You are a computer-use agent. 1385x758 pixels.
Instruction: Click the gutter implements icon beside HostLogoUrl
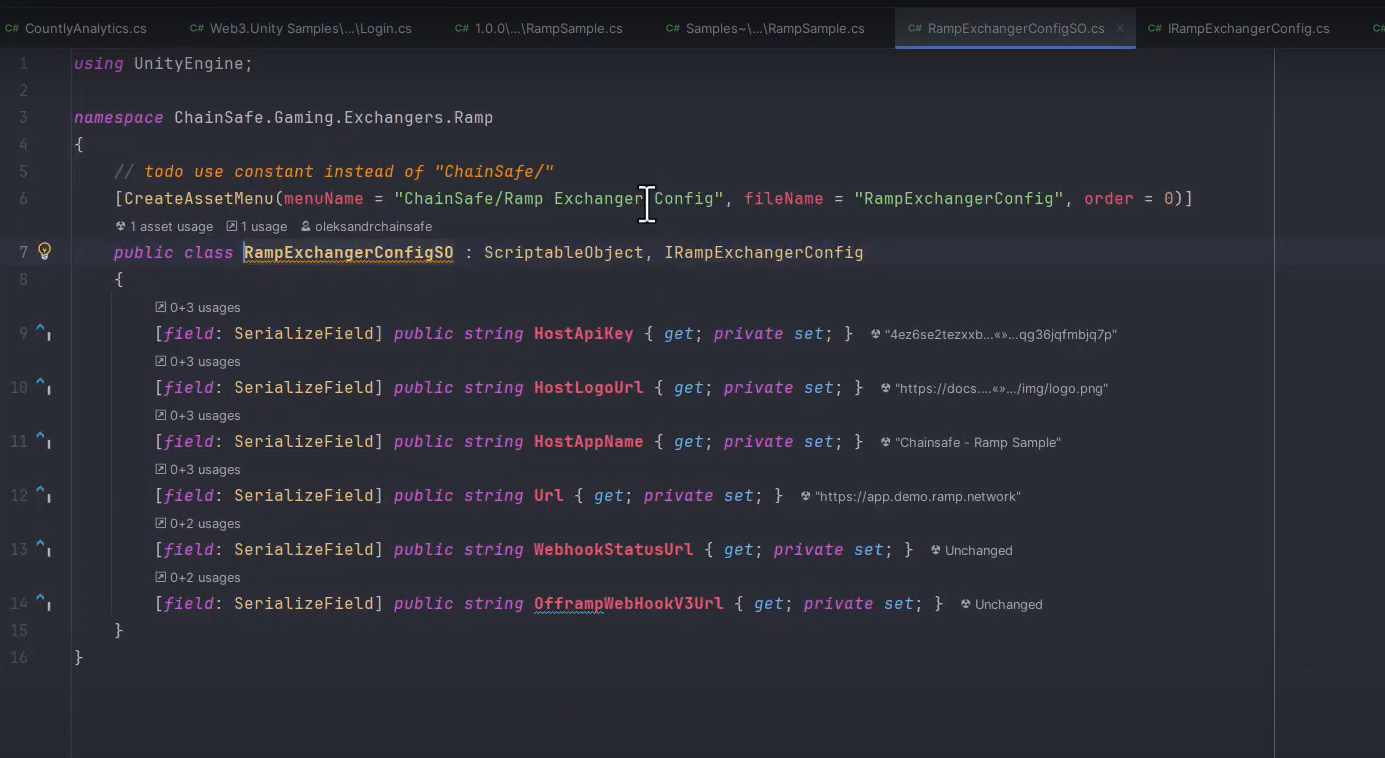(x=43, y=386)
